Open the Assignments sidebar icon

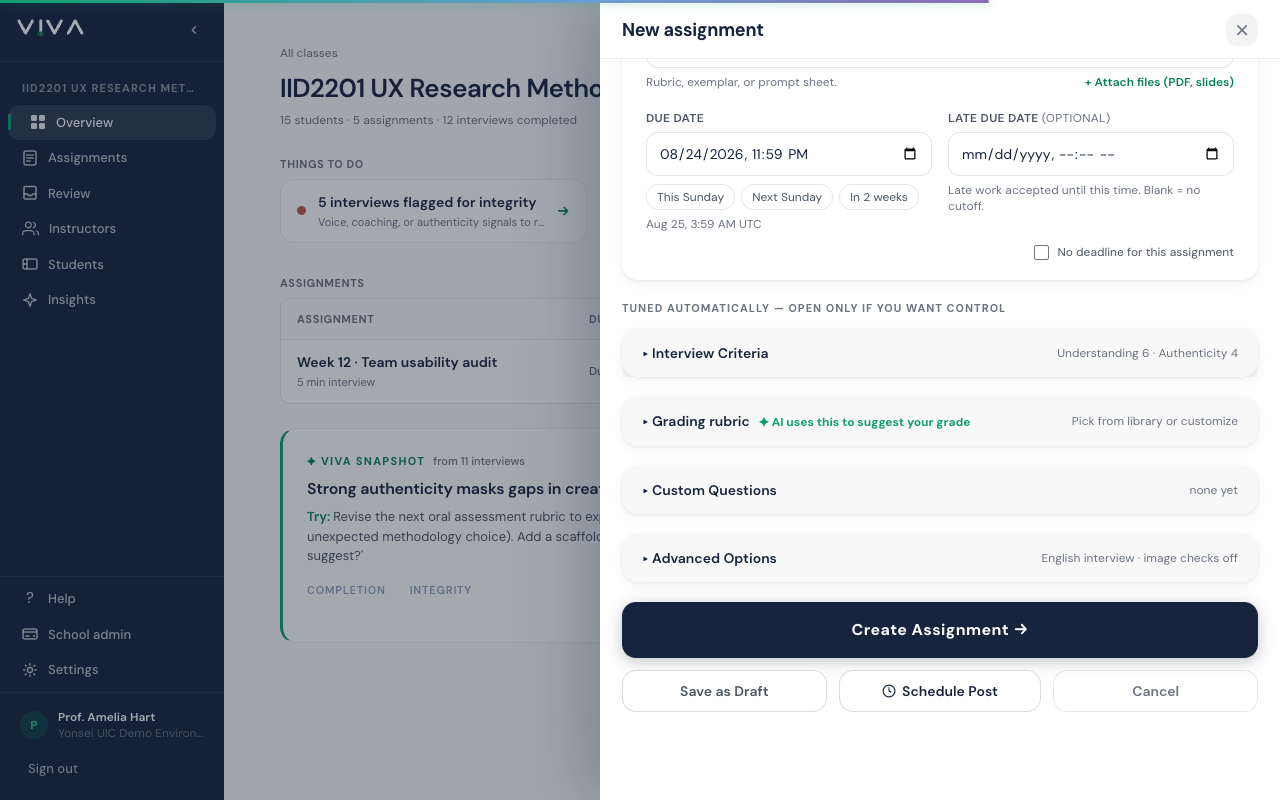(30, 158)
